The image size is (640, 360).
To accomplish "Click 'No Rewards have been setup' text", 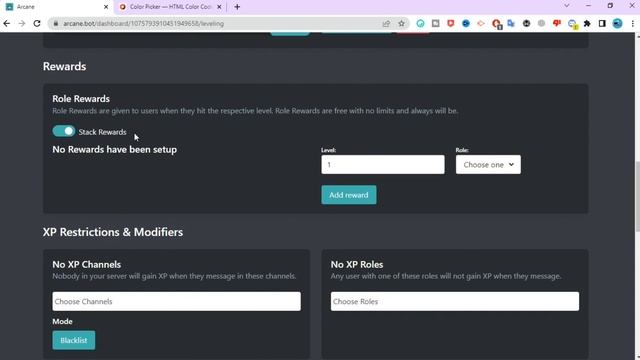I will [115, 149].
